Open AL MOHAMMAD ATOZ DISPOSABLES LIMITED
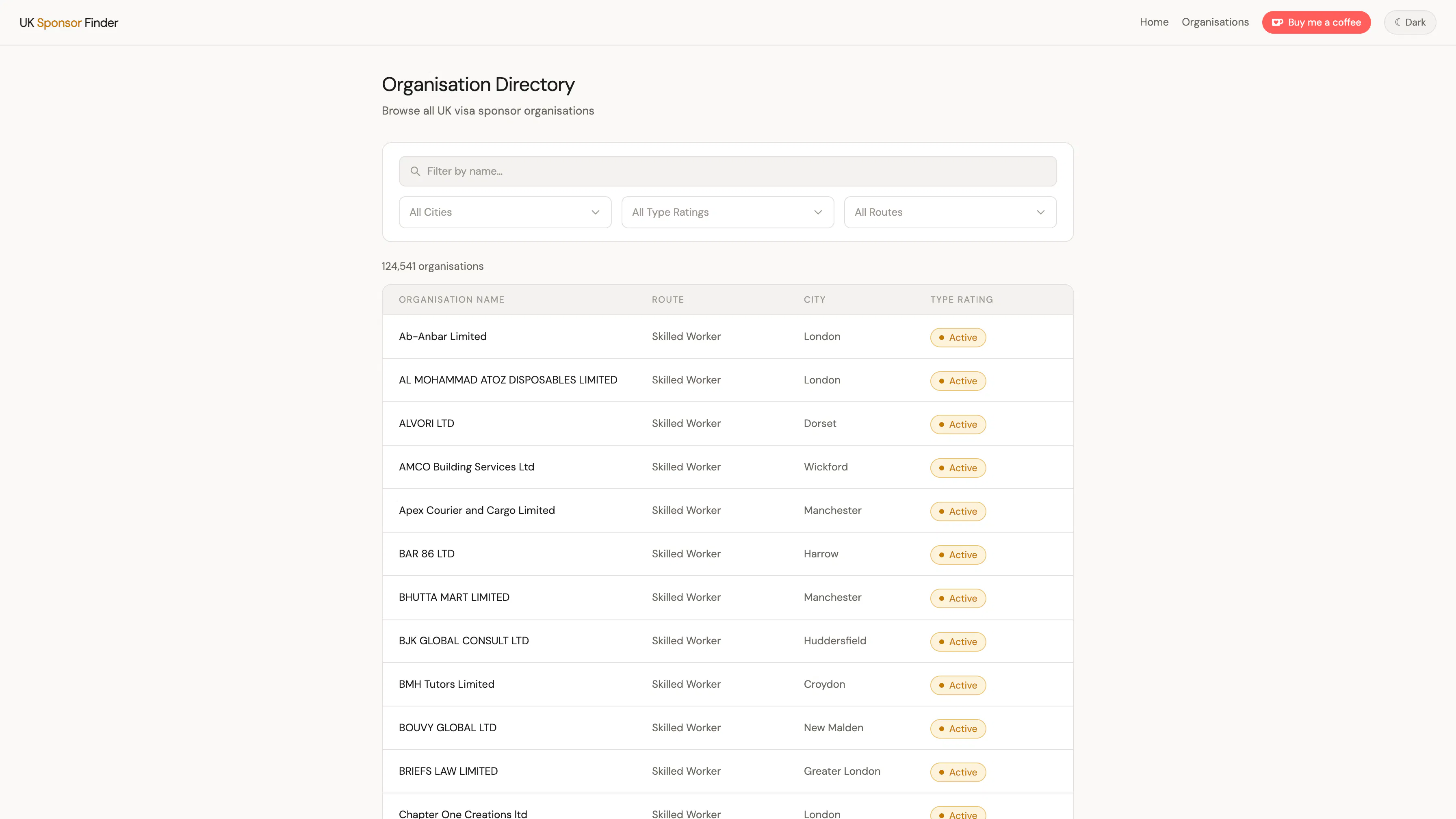This screenshot has width=1456, height=819. click(728, 380)
